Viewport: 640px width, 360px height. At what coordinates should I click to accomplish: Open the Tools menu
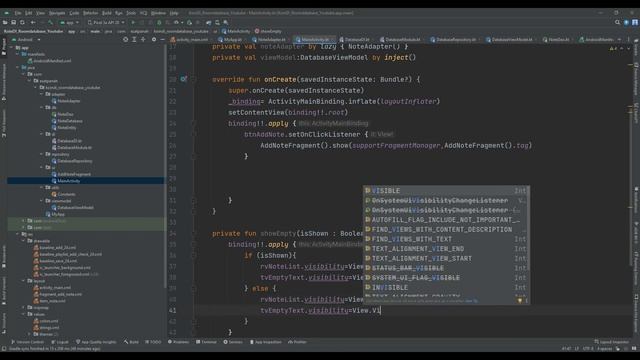[131, 13]
